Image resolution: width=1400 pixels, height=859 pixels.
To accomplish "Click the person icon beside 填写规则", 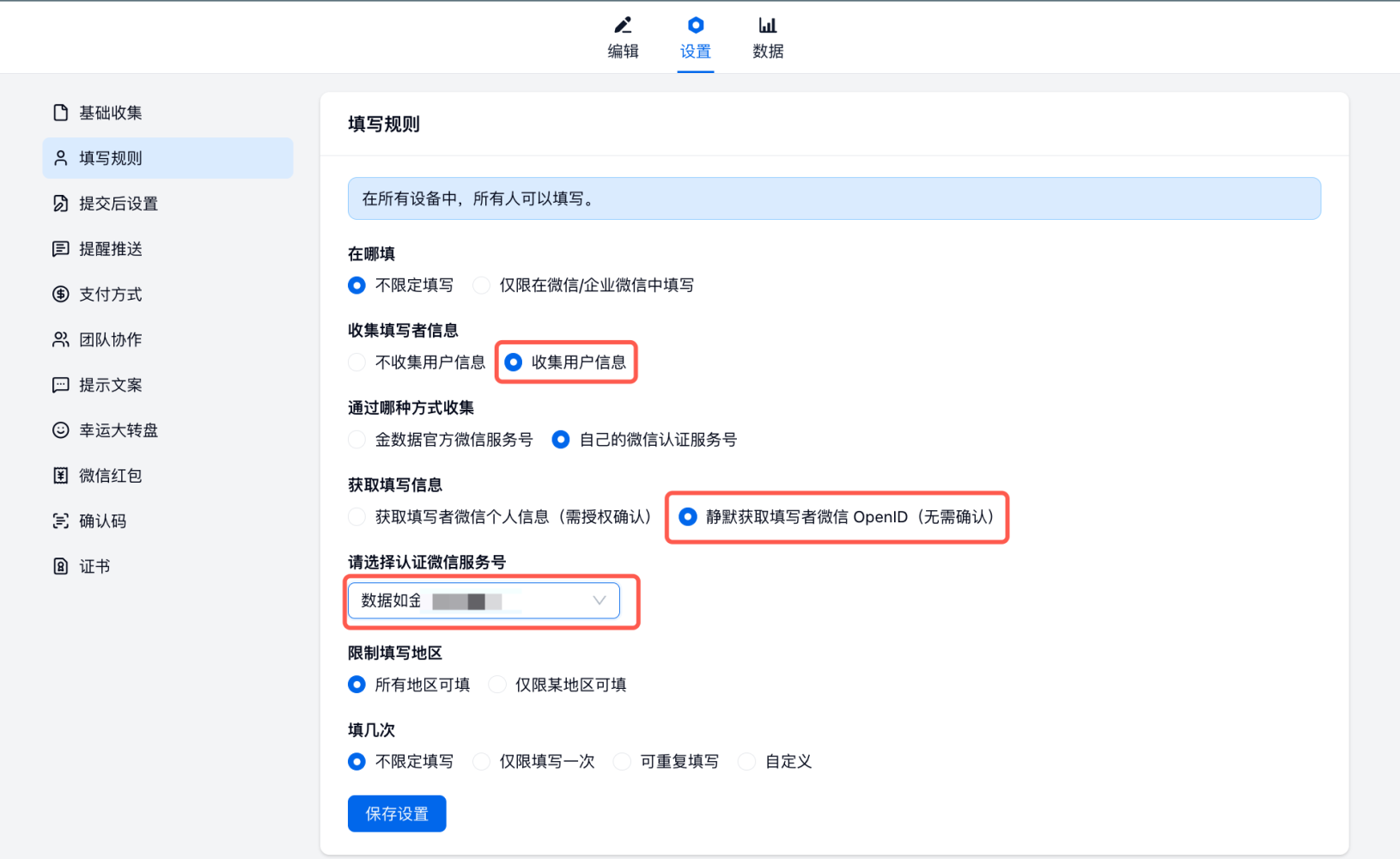I will pyautogui.click(x=61, y=158).
